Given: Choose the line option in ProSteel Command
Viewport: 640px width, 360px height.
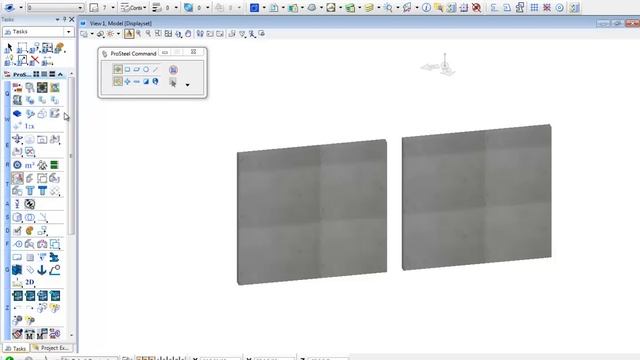Looking at the screenshot, I should (x=155, y=70).
